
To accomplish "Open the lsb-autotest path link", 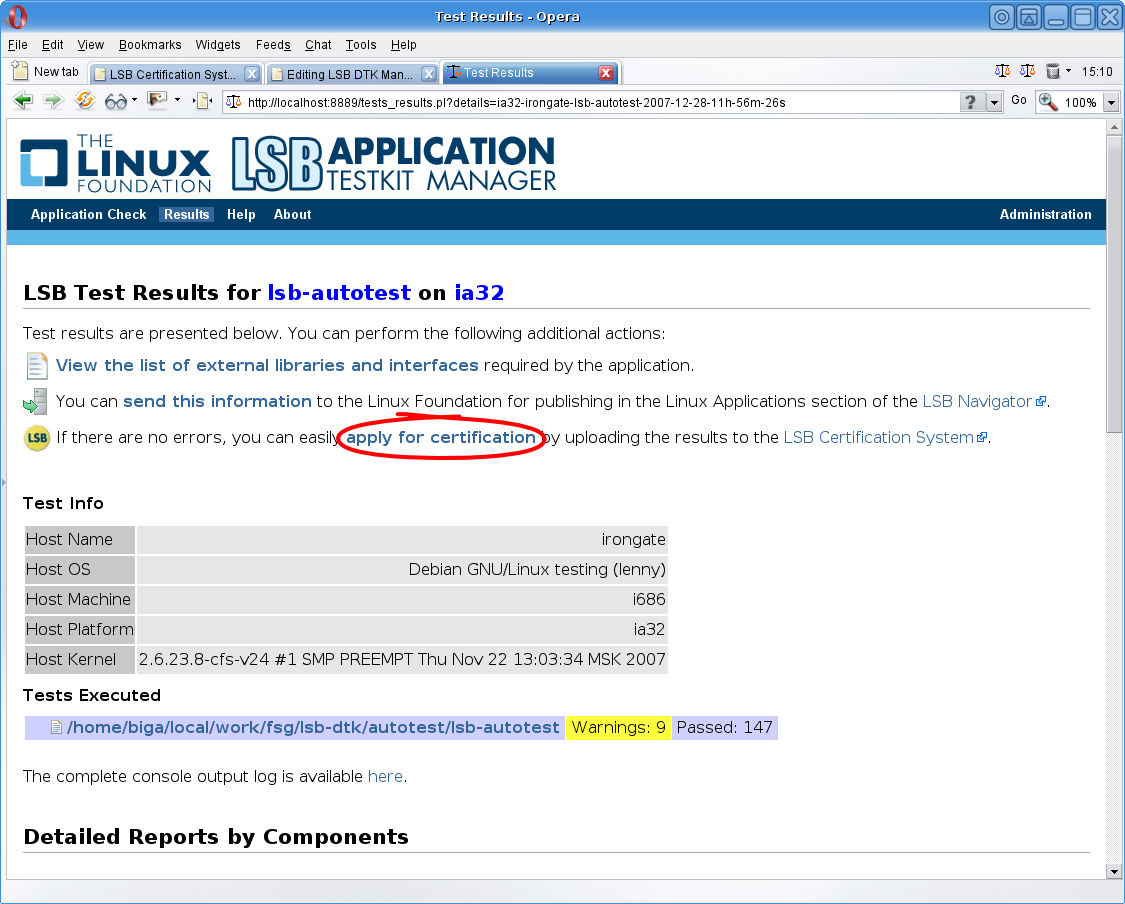I will click(x=313, y=728).
